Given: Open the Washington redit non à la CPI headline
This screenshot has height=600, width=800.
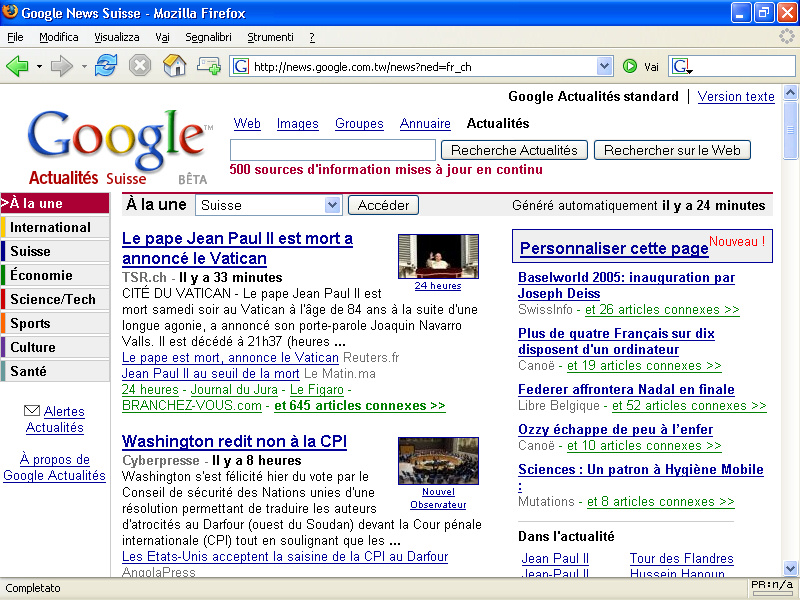Looking at the screenshot, I should pos(234,441).
